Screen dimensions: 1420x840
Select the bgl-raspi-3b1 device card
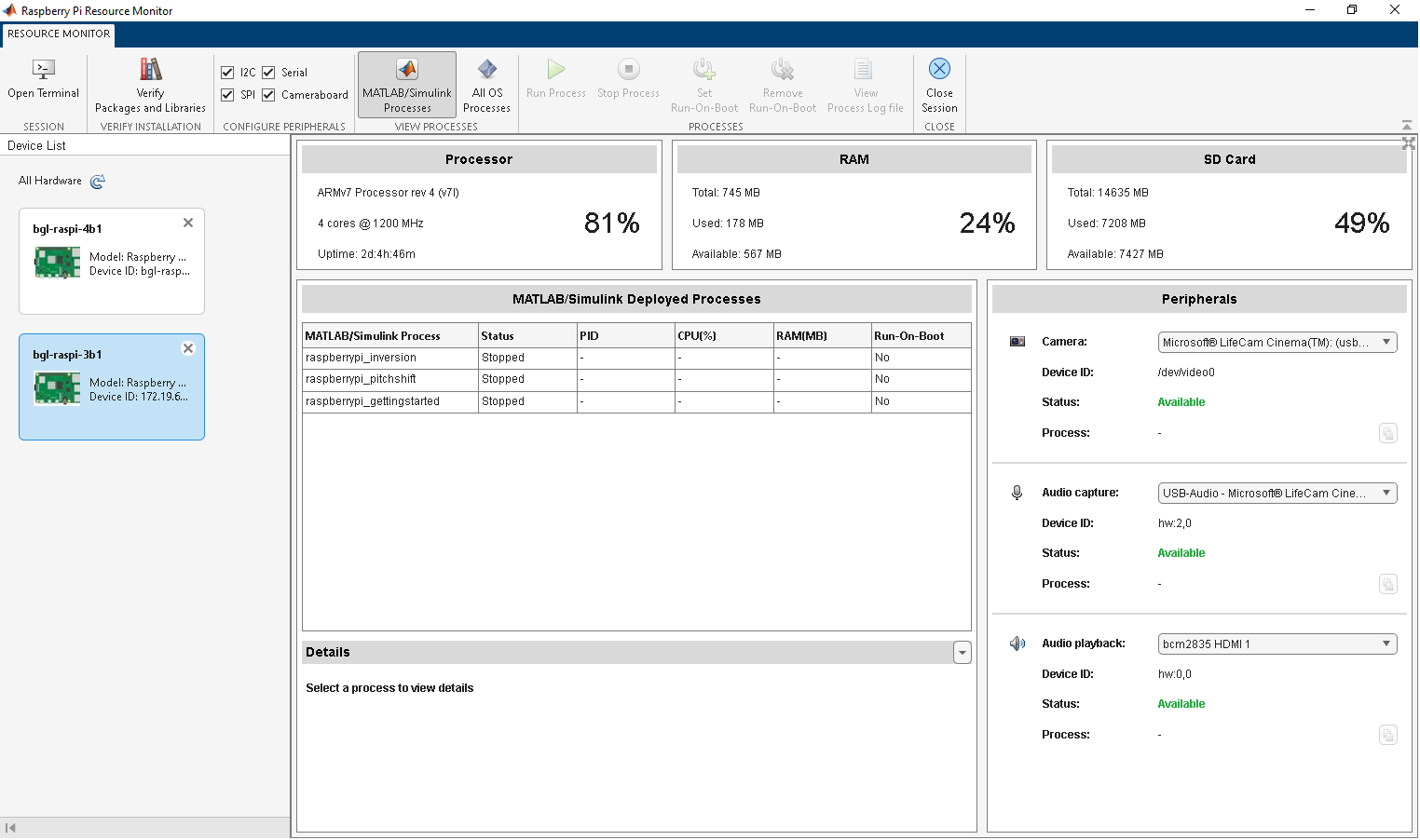click(112, 387)
